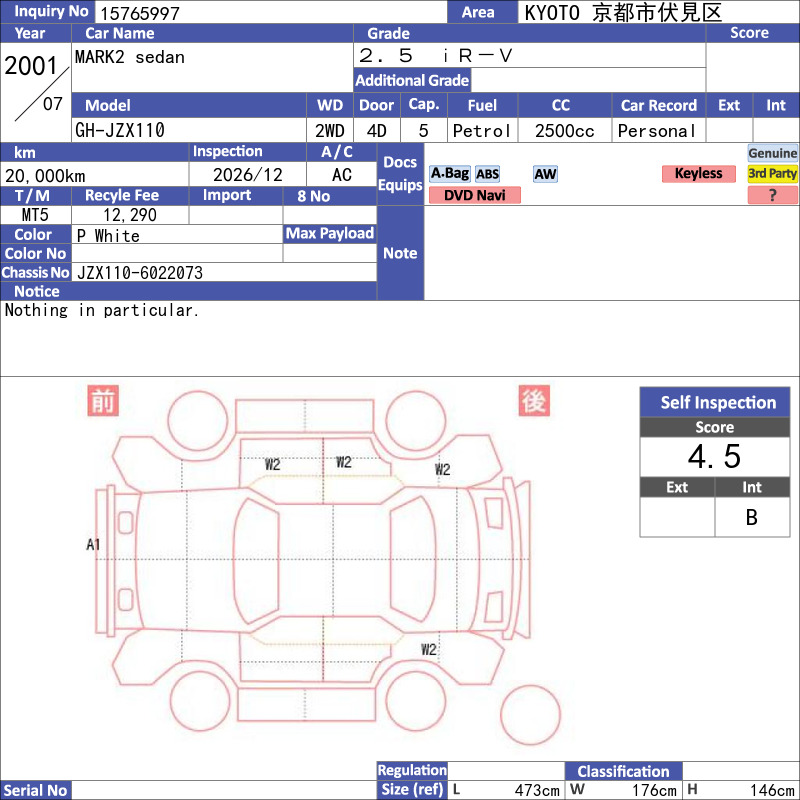This screenshot has width=800, height=800.
Task: Click the model code GH-JZX110
Action: (120, 131)
